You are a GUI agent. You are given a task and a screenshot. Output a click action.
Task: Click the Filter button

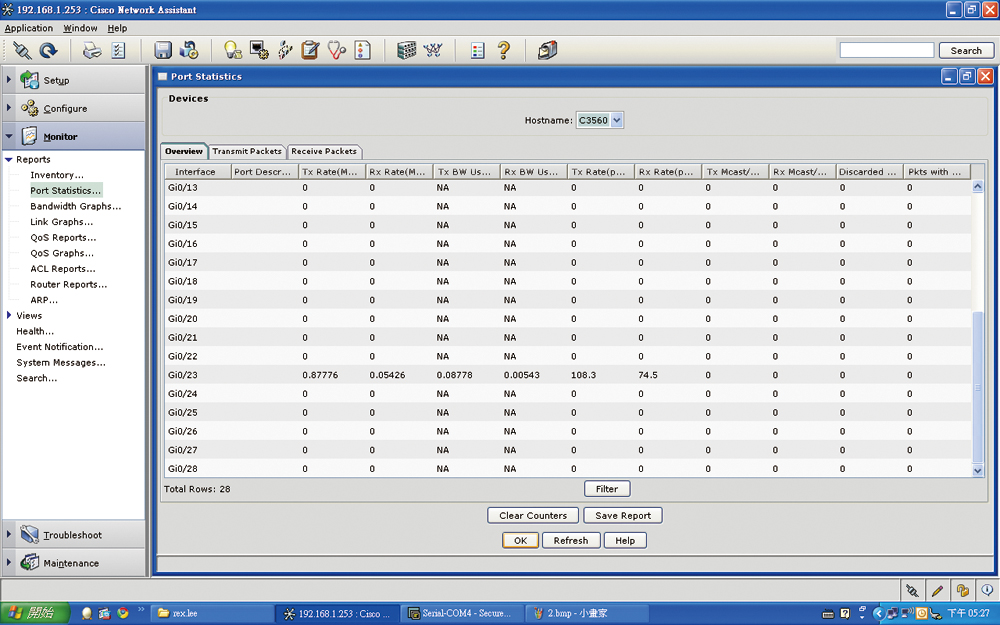(607, 489)
